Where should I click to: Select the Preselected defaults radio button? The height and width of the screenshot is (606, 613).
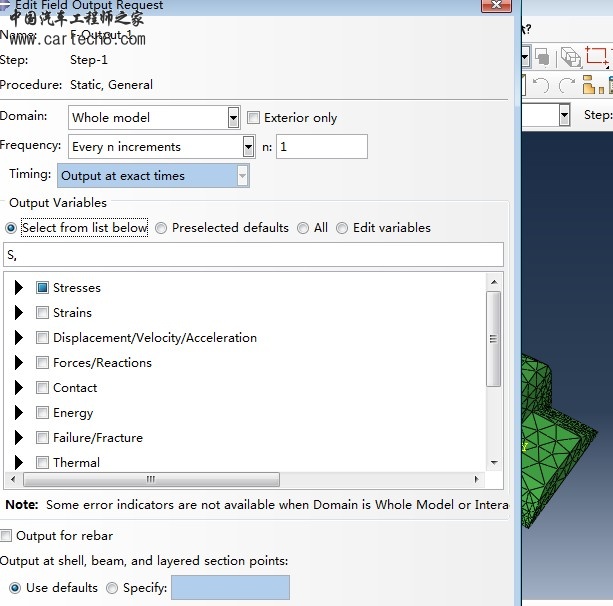click(161, 228)
